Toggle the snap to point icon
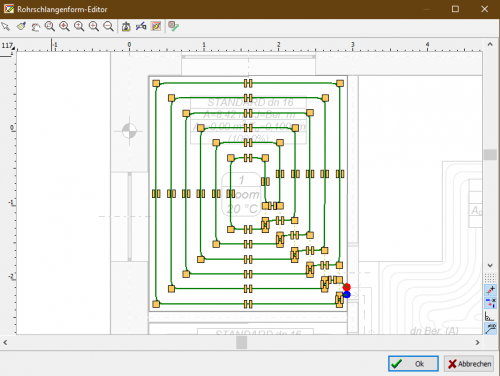500x376 pixels. click(490, 290)
